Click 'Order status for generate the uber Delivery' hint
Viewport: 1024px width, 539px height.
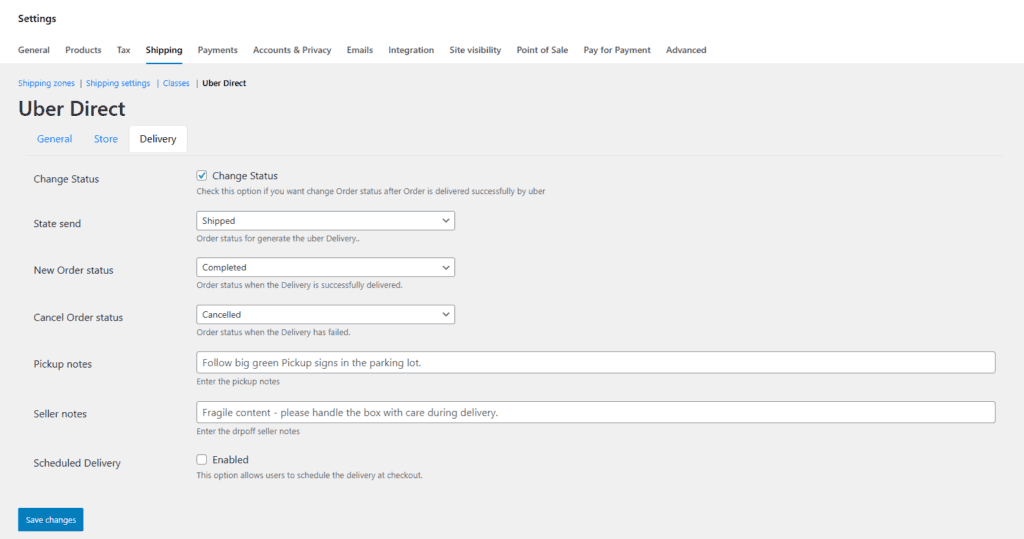(278, 238)
